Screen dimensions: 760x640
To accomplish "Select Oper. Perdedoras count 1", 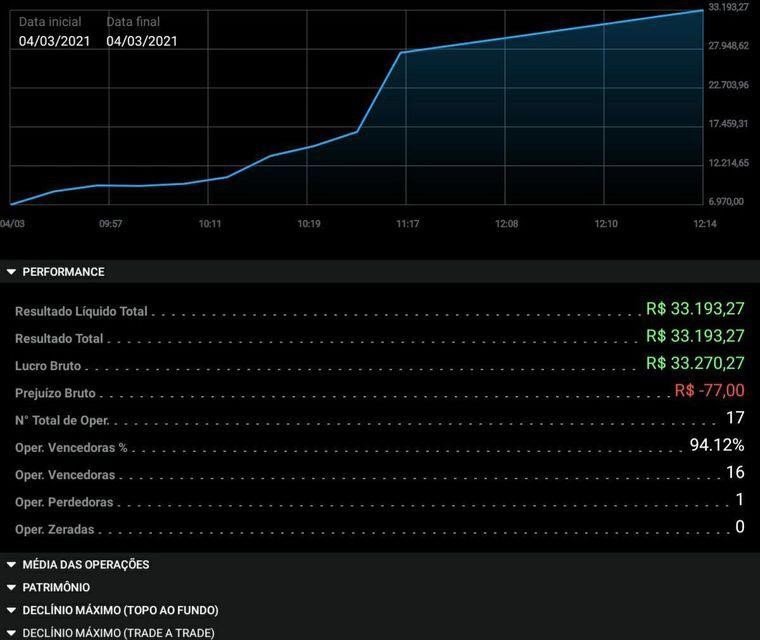I will [740, 499].
